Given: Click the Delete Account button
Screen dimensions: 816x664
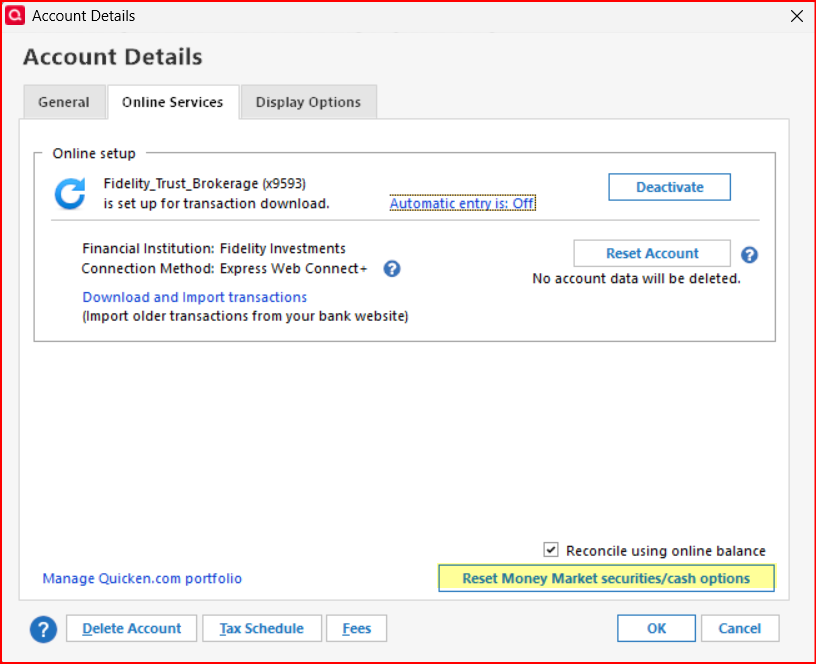Looking at the screenshot, I should click(132, 628).
